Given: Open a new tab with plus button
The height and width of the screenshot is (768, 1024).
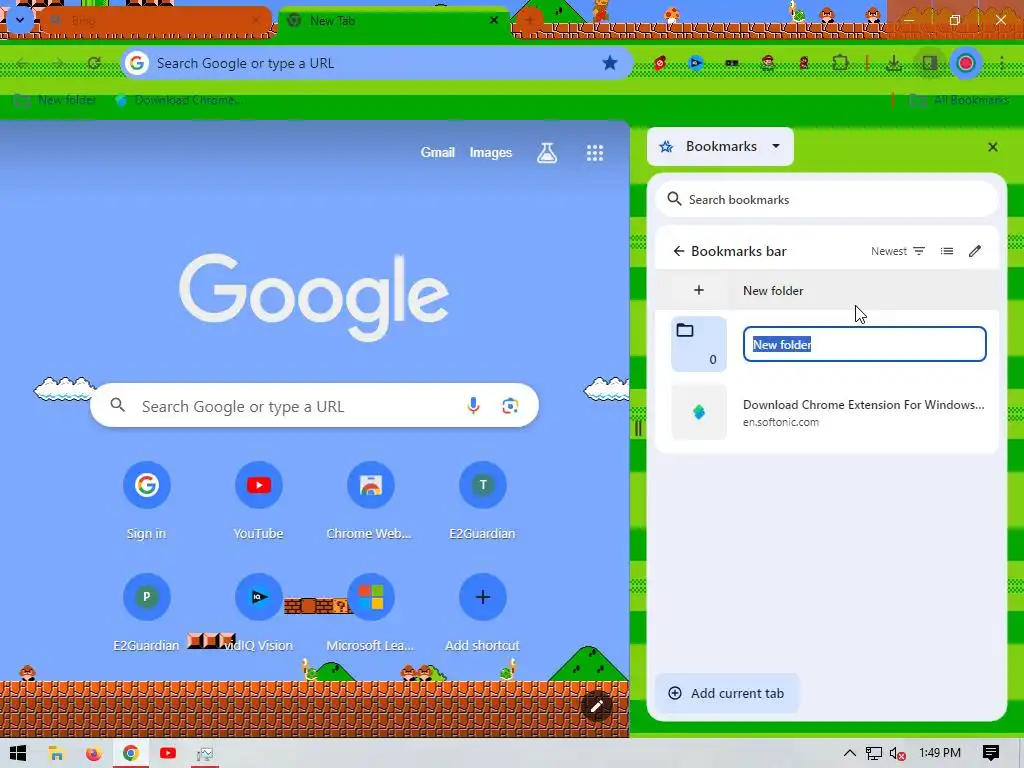Looking at the screenshot, I should coord(529,20).
